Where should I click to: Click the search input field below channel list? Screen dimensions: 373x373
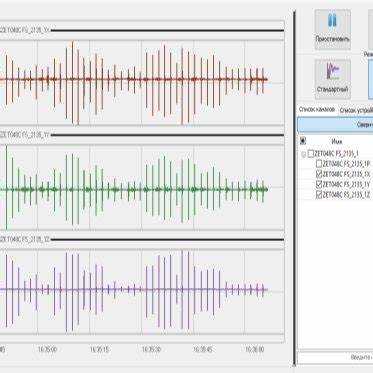coord(335,357)
